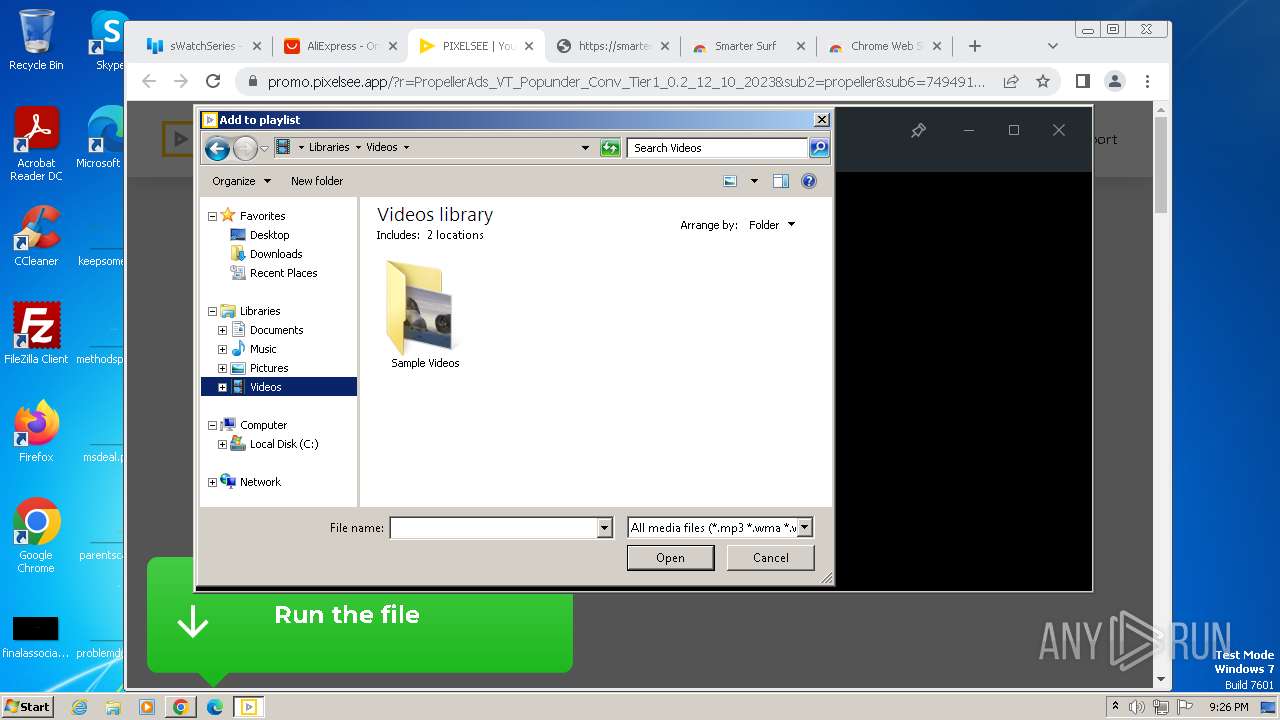This screenshot has height=720, width=1280.
Task: Click the green Run the file banner
Action: click(x=360, y=615)
